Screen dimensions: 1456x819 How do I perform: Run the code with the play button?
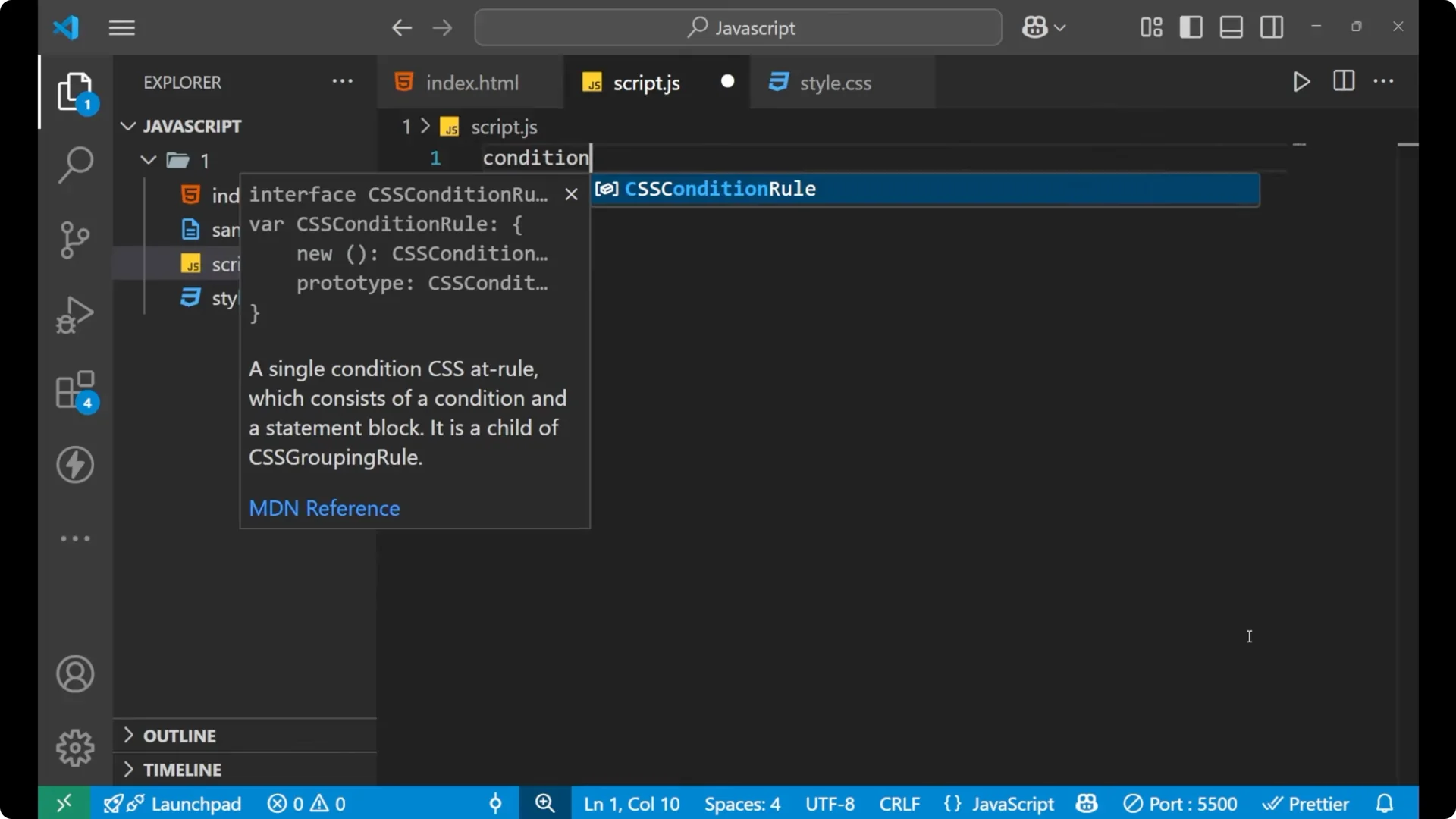point(1301,82)
